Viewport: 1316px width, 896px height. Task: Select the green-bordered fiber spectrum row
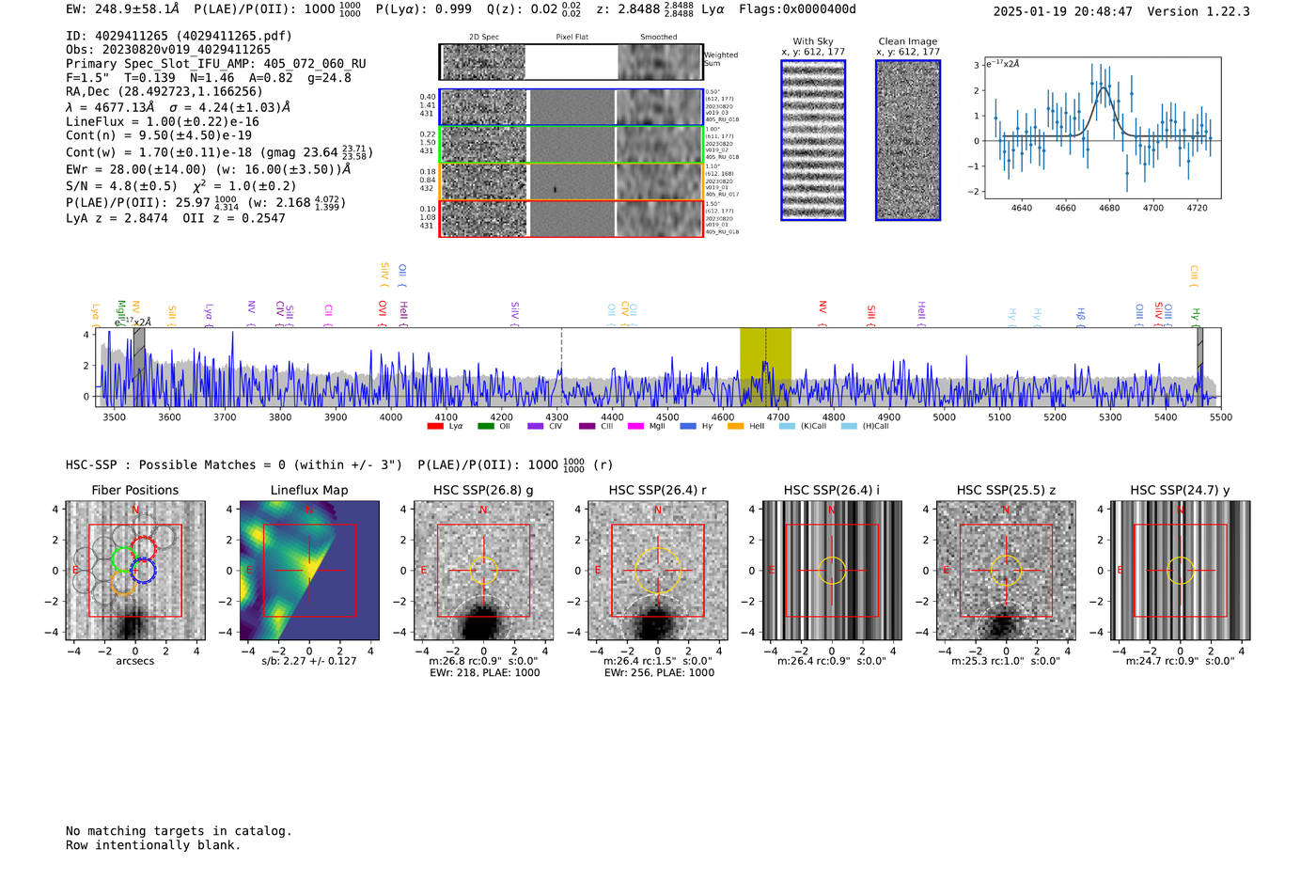pyautogui.click(x=571, y=144)
